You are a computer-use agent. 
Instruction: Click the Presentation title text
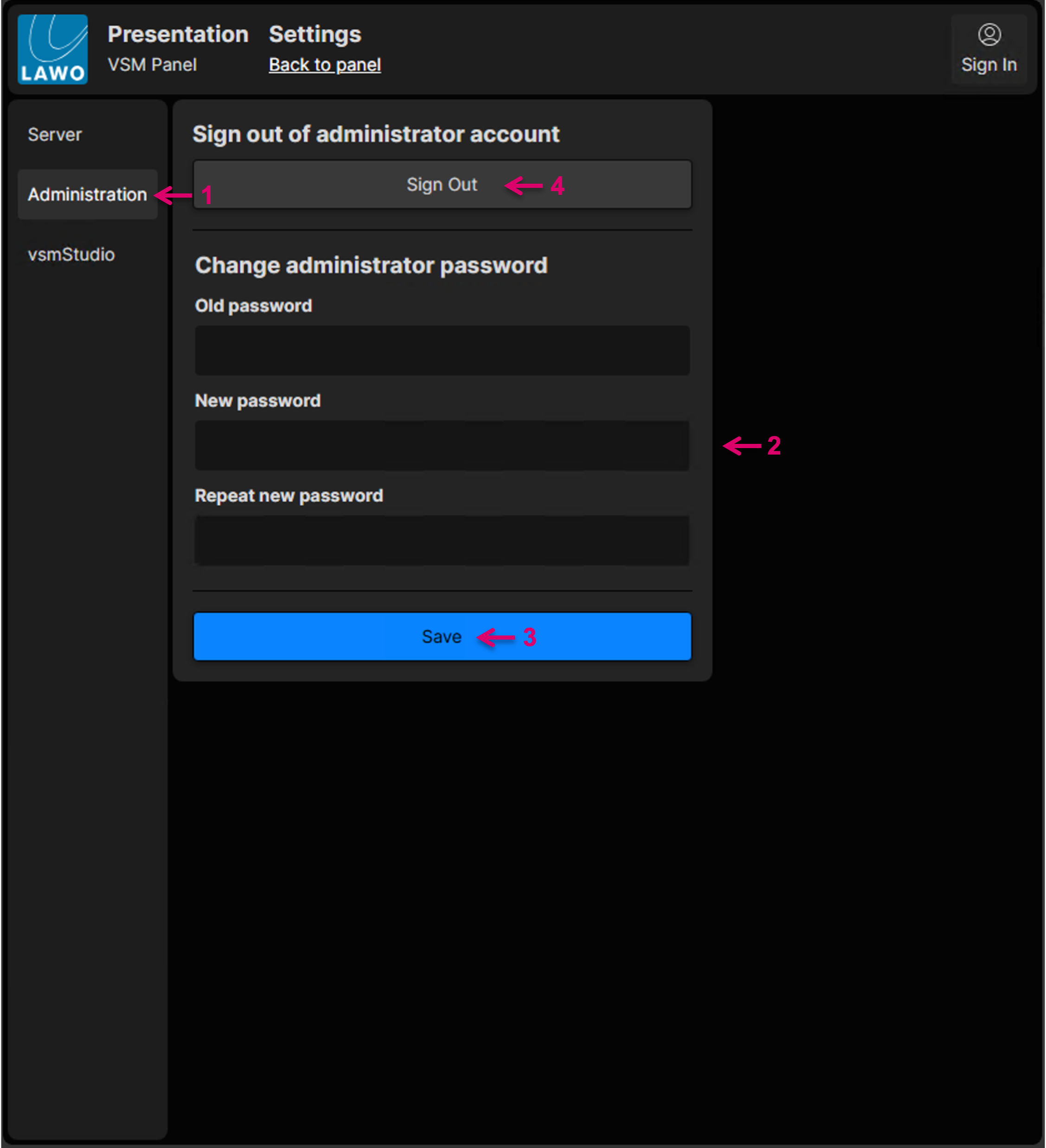click(178, 35)
